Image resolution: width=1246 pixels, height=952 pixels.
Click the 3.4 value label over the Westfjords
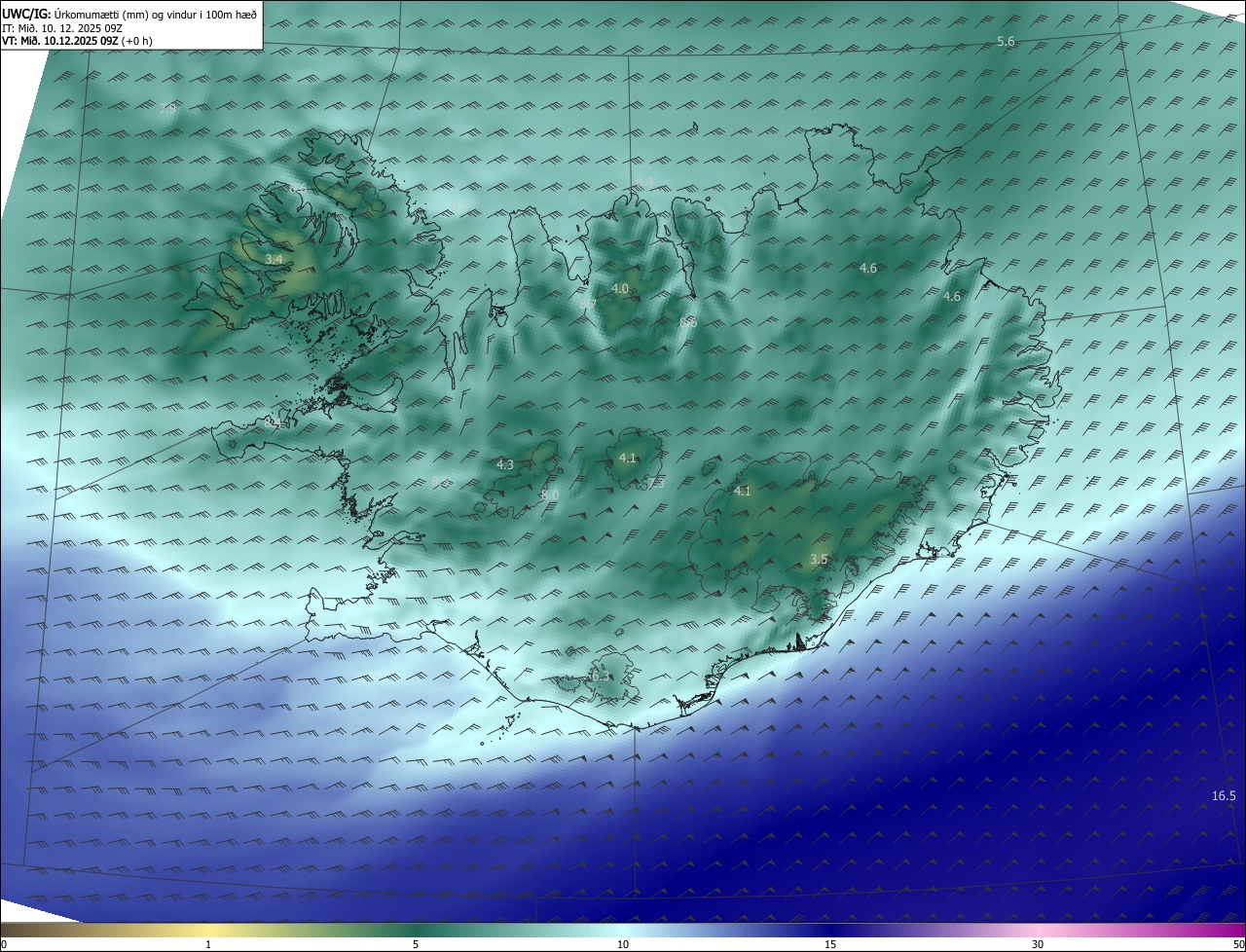pyautogui.click(x=274, y=259)
